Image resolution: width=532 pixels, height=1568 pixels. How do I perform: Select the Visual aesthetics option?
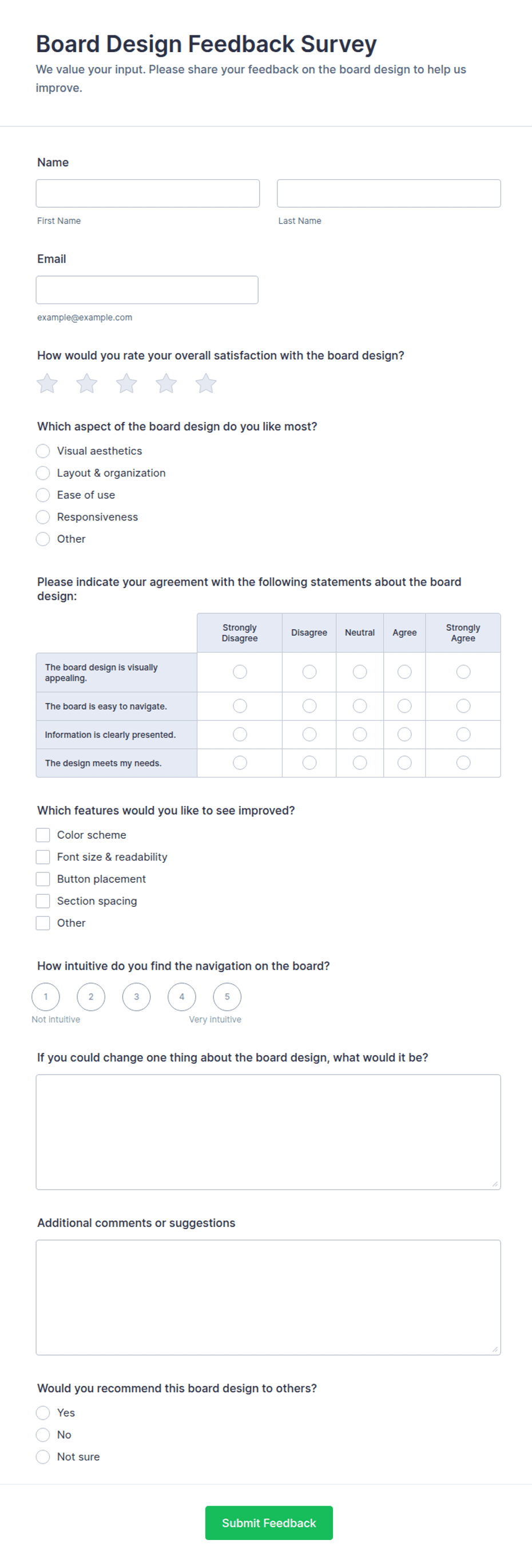pyautogui.click(x=42, y=451)
